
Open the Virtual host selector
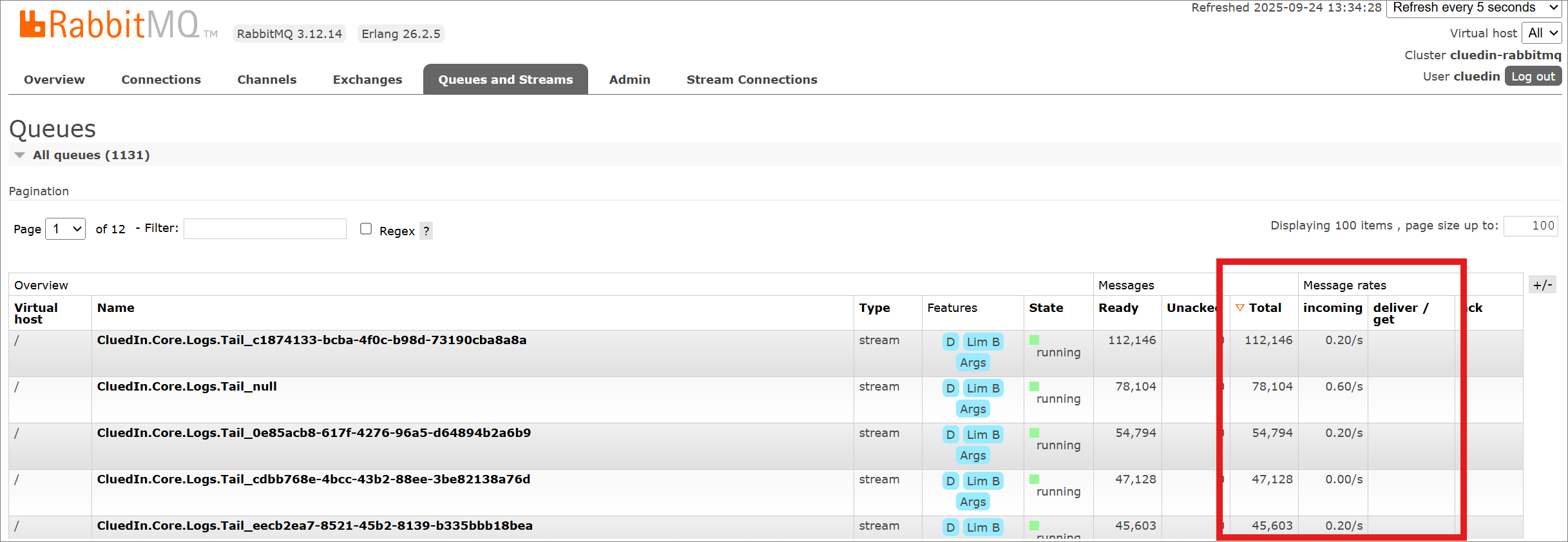click(1542, 33)
